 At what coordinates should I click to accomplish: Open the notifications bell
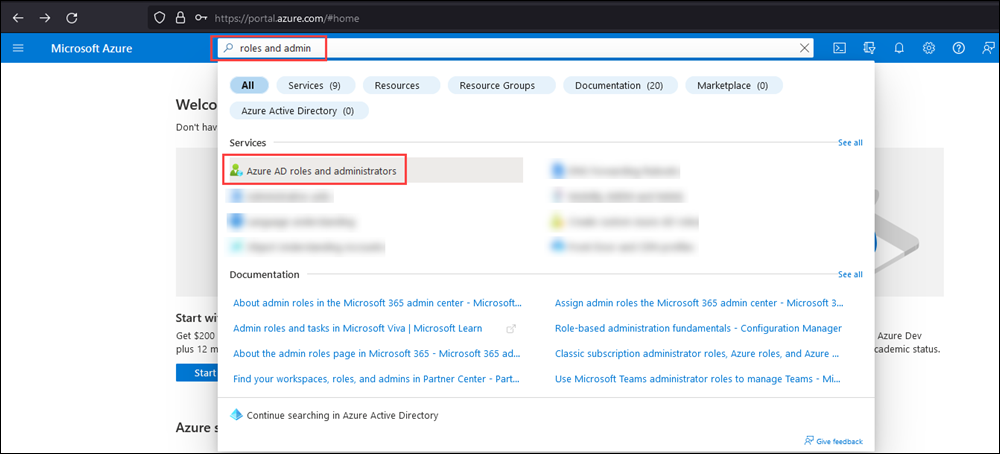point(899,48)
